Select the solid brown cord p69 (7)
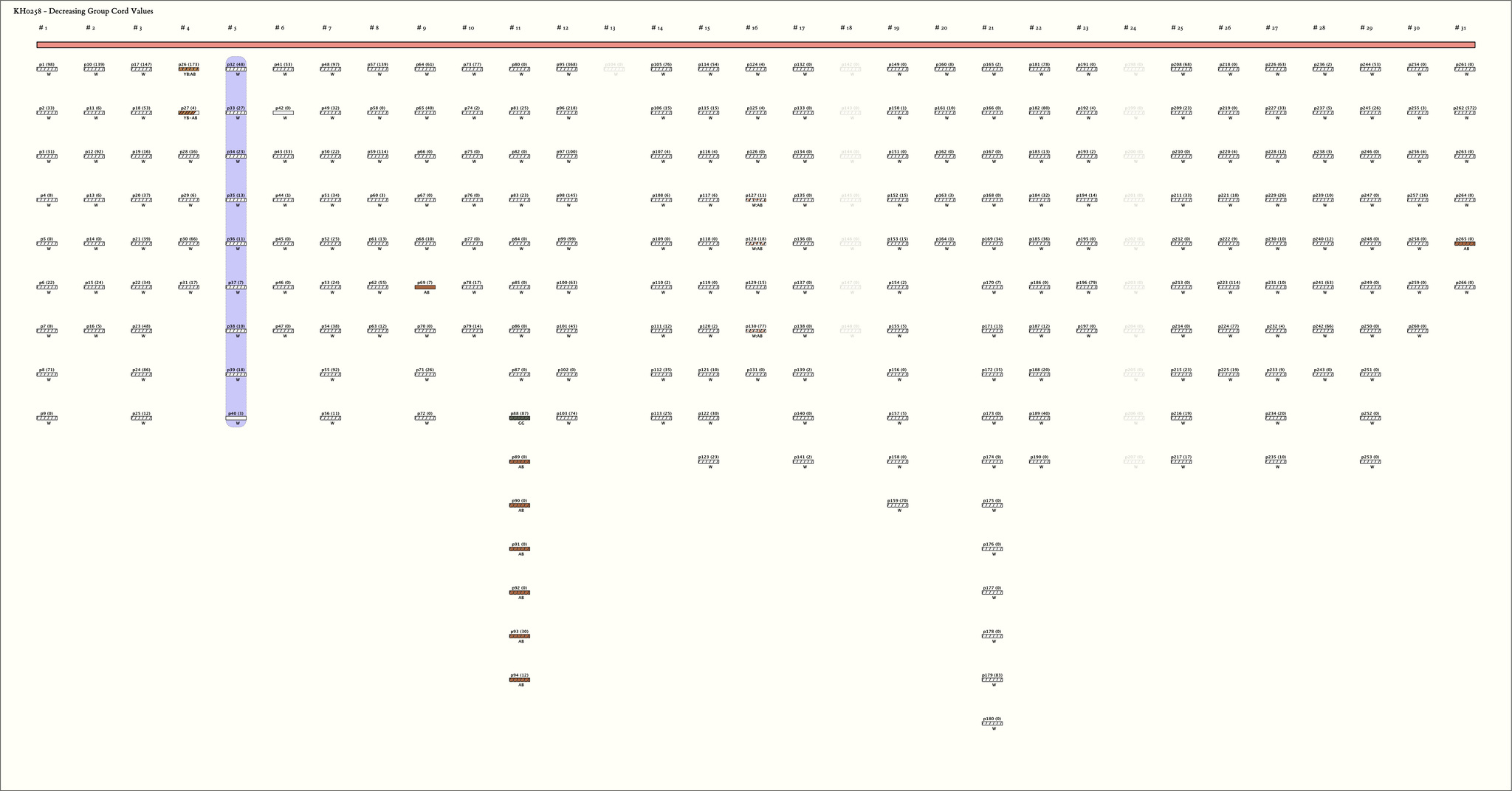Screen dimensions: 1512x791 coord(426,287)
